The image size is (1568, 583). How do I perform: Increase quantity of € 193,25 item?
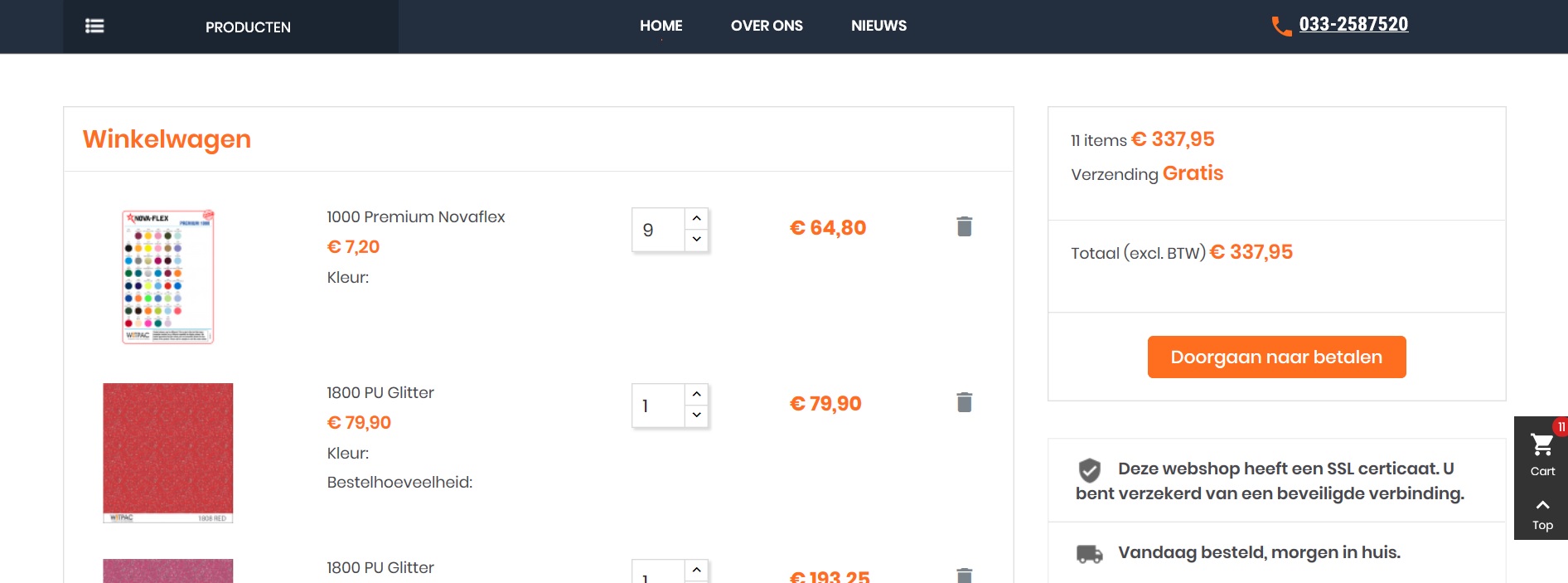[696, 570]
